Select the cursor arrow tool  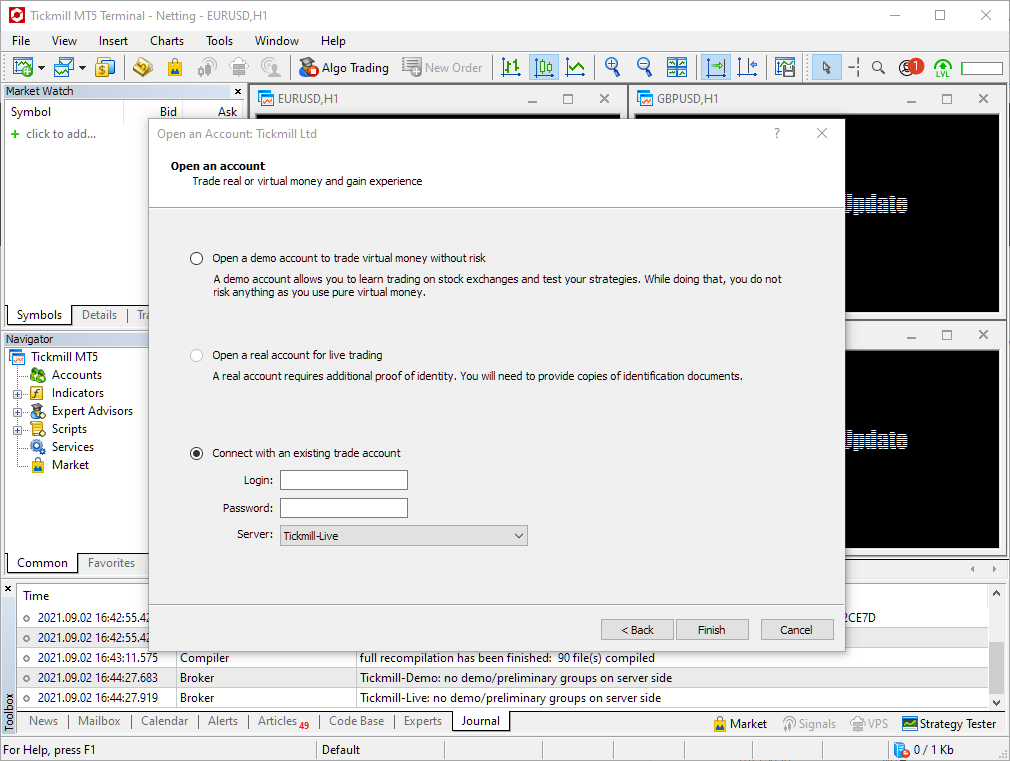826,67
